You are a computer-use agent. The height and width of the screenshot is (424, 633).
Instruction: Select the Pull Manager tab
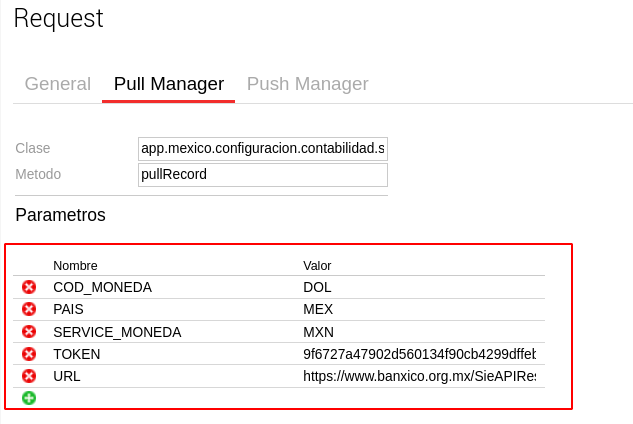click(x=168, y=84)
